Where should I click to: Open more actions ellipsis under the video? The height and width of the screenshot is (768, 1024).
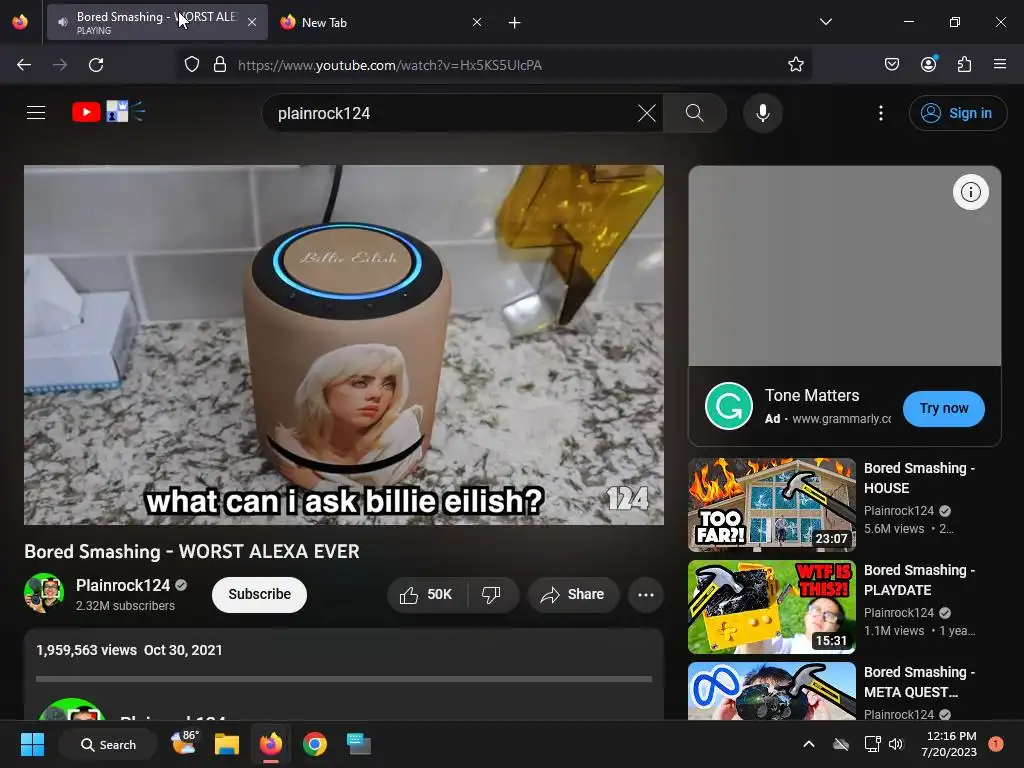645,594
